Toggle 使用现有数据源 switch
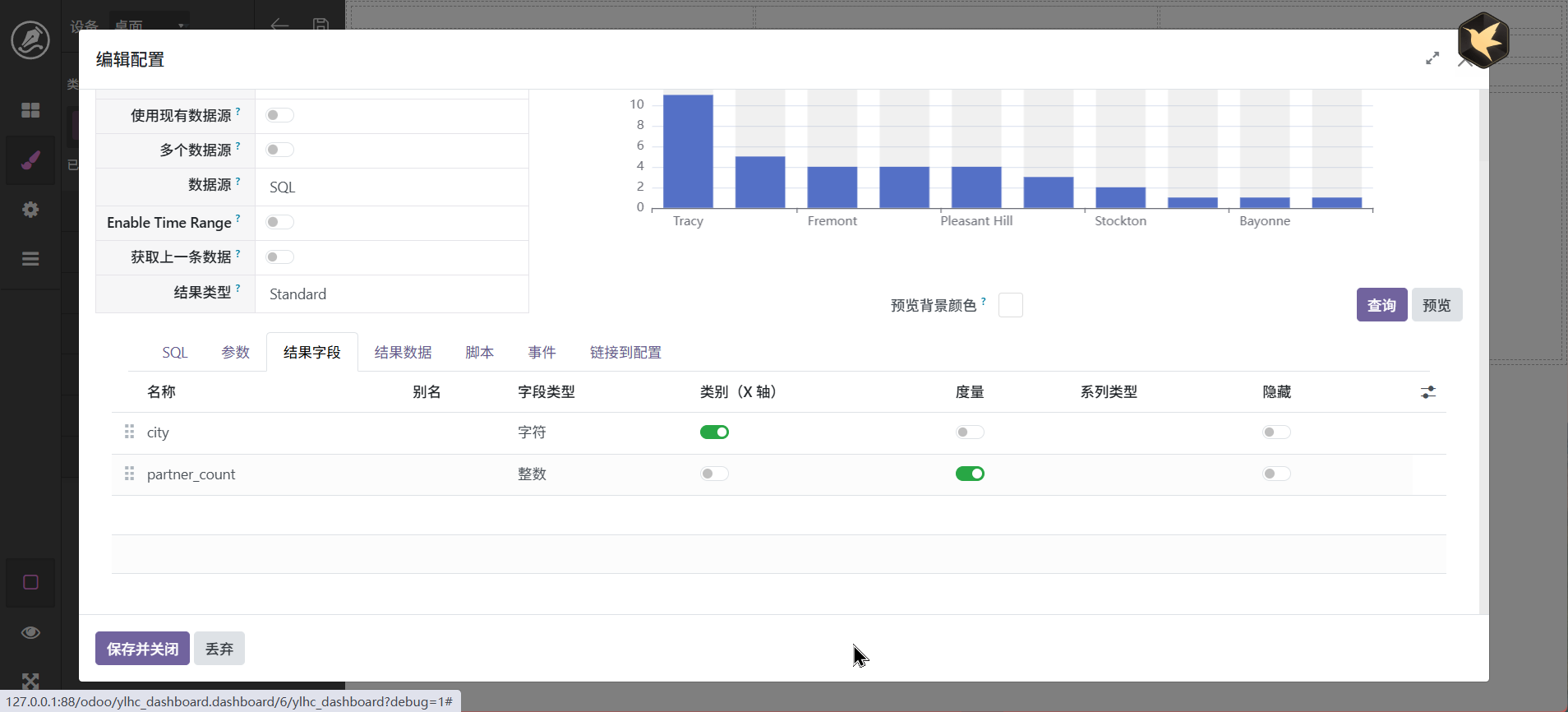Viewport: 1568px width, 712px height. pyautogui.click(x=279, y=115)
